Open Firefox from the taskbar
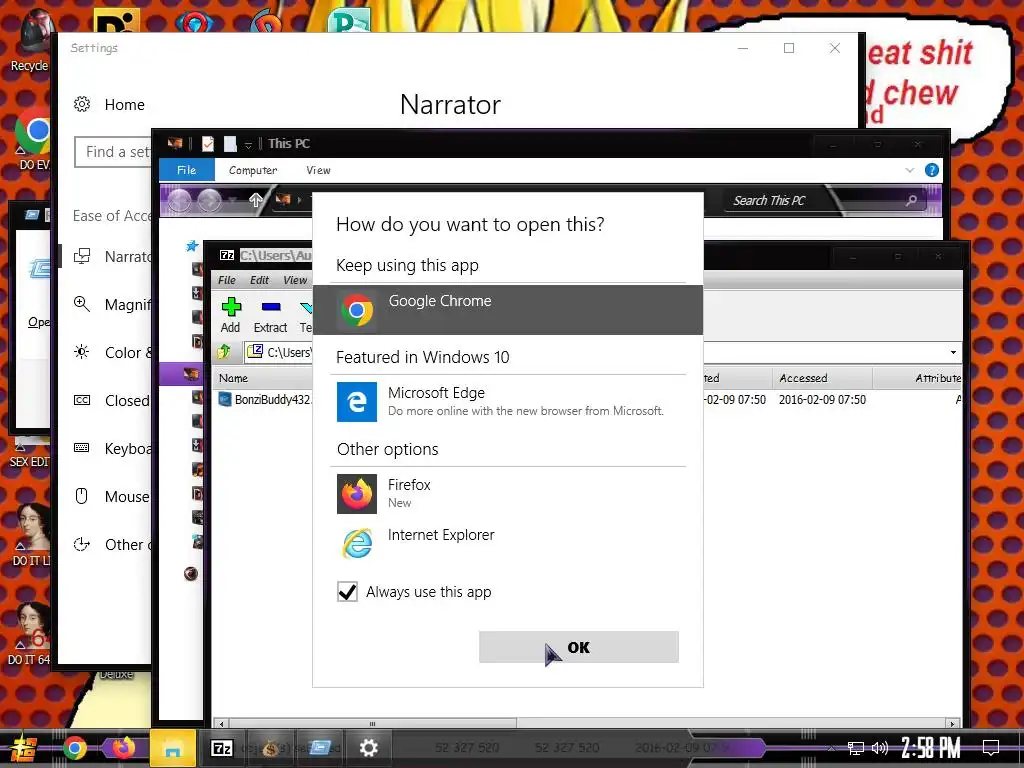The height and width of the screenshot is (768, 1024). [122, 748]
